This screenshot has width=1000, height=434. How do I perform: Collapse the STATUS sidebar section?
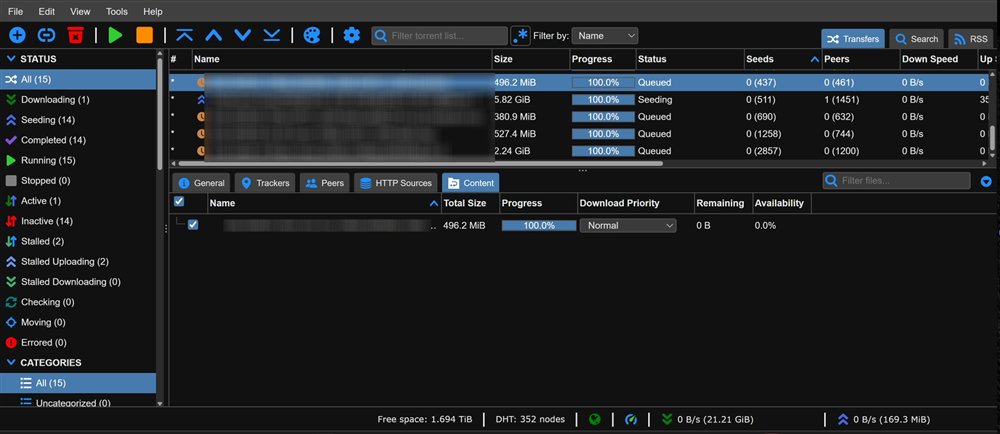11,59
